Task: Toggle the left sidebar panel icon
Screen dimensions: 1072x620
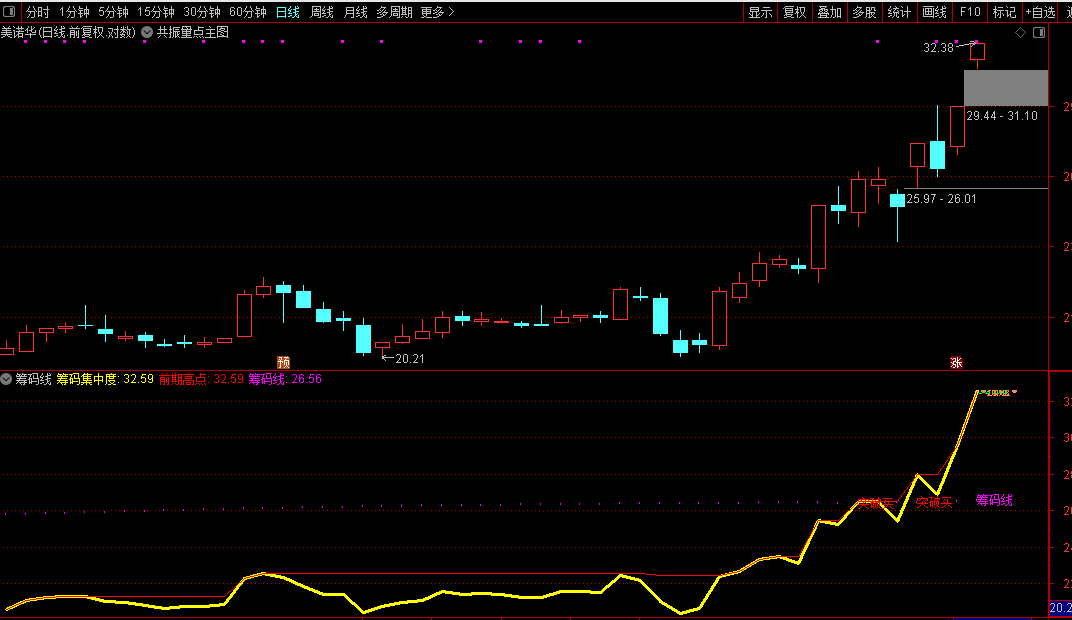Action: point(9,12)
